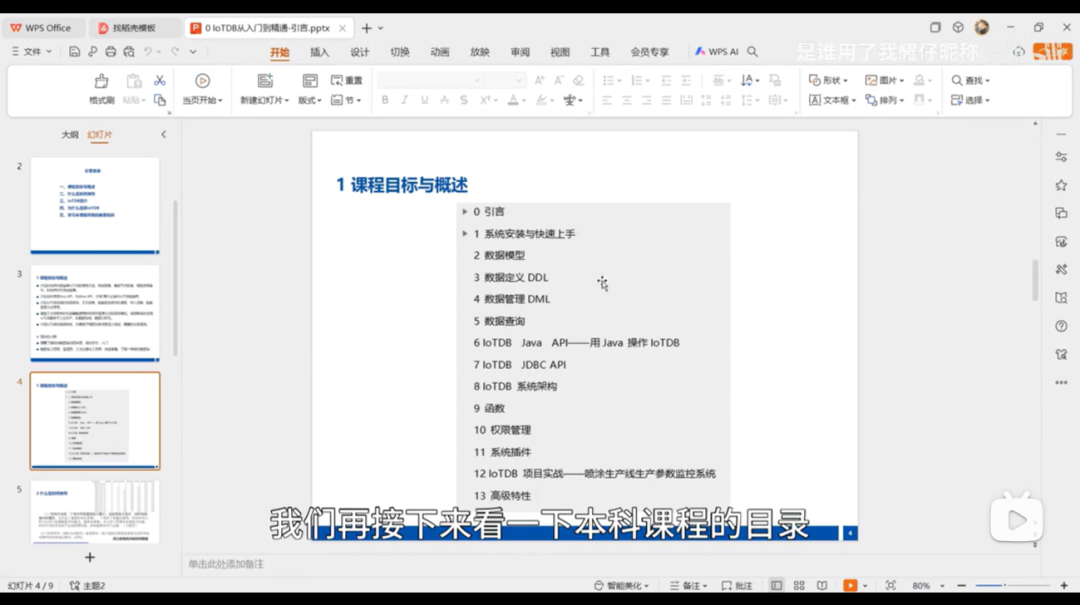Screen dimensions: 1080x605
Task: Click Notes (备注) in status bar
Action: [688, 586]
